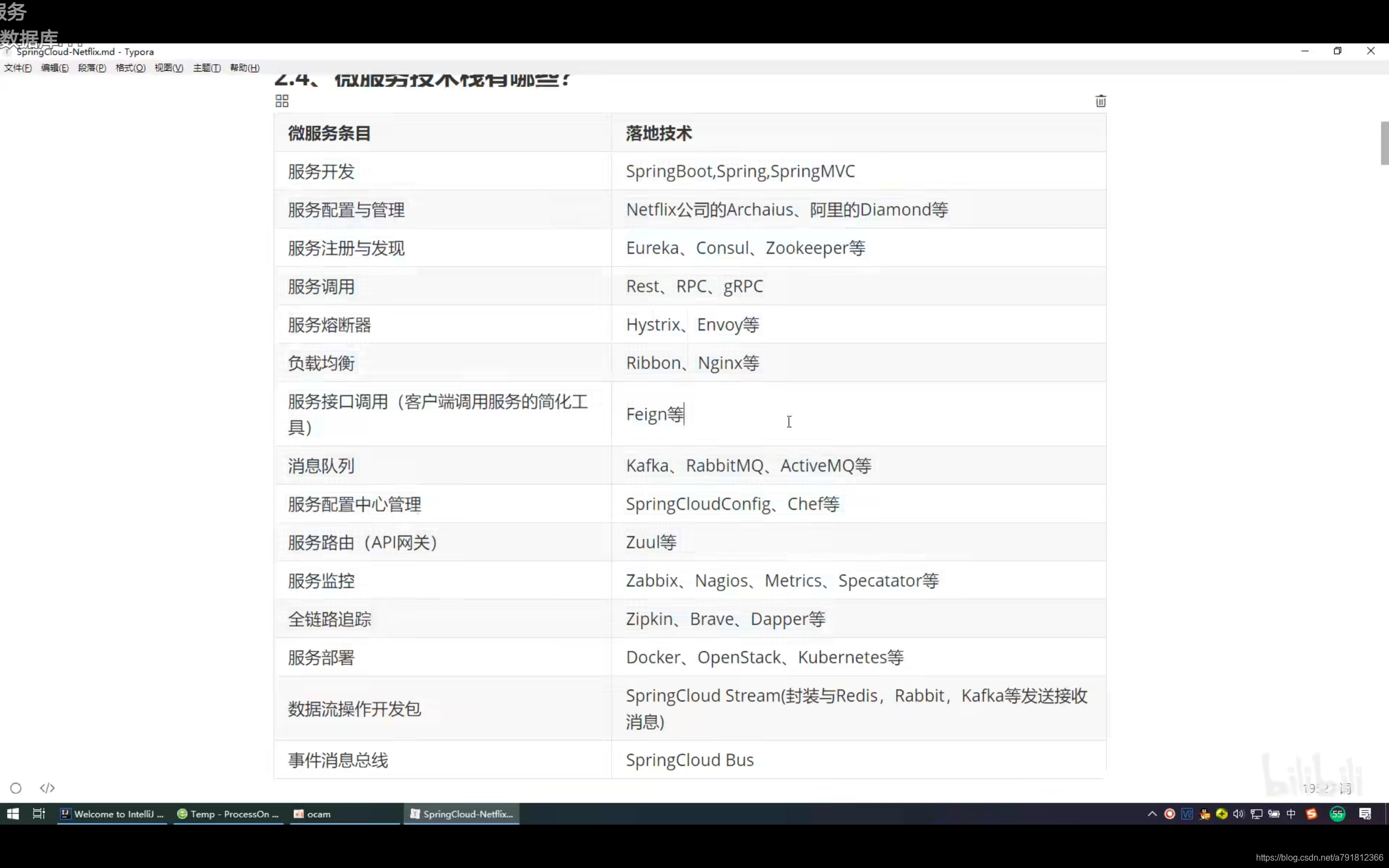The height and width of the screenshot is (868, 1389).
Task: Click the green 360 shield tray icon
Action: tap(1221, 813)
